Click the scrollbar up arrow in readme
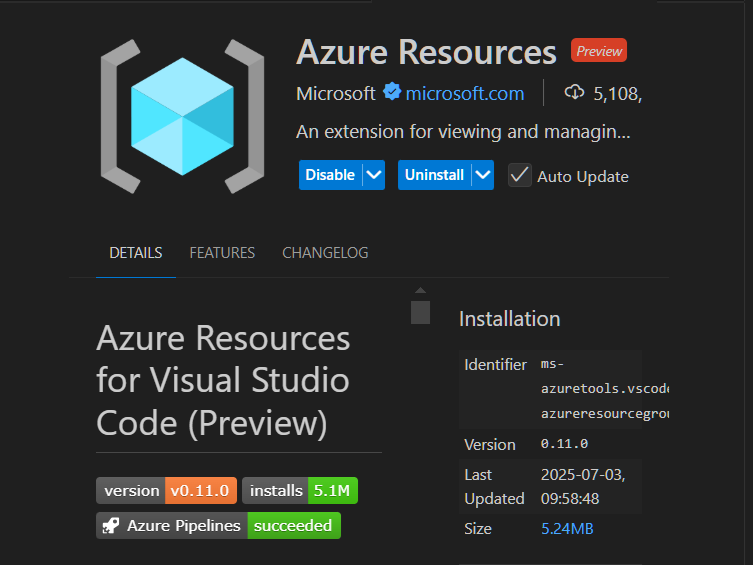 tap(420, 290)
